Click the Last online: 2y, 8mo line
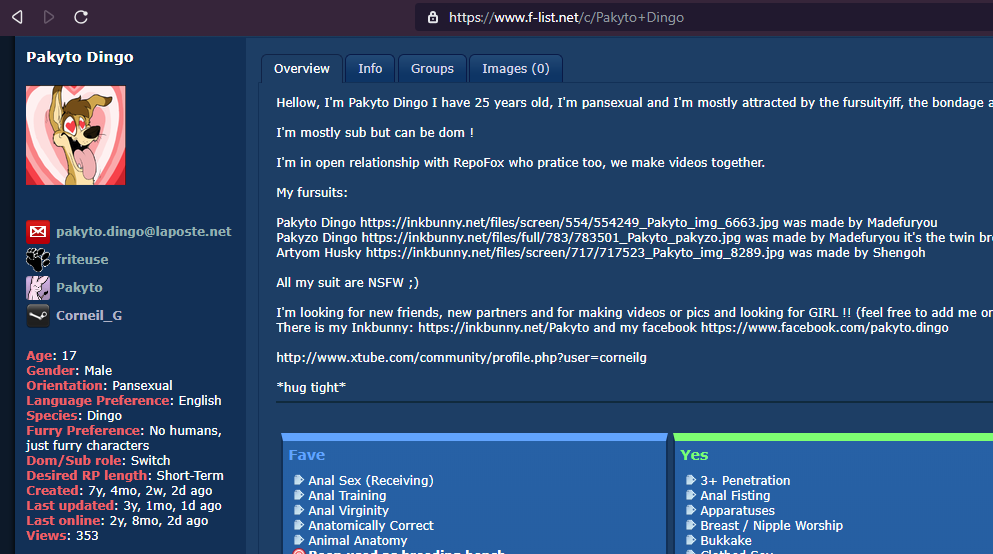 click(x=117, y=520)
